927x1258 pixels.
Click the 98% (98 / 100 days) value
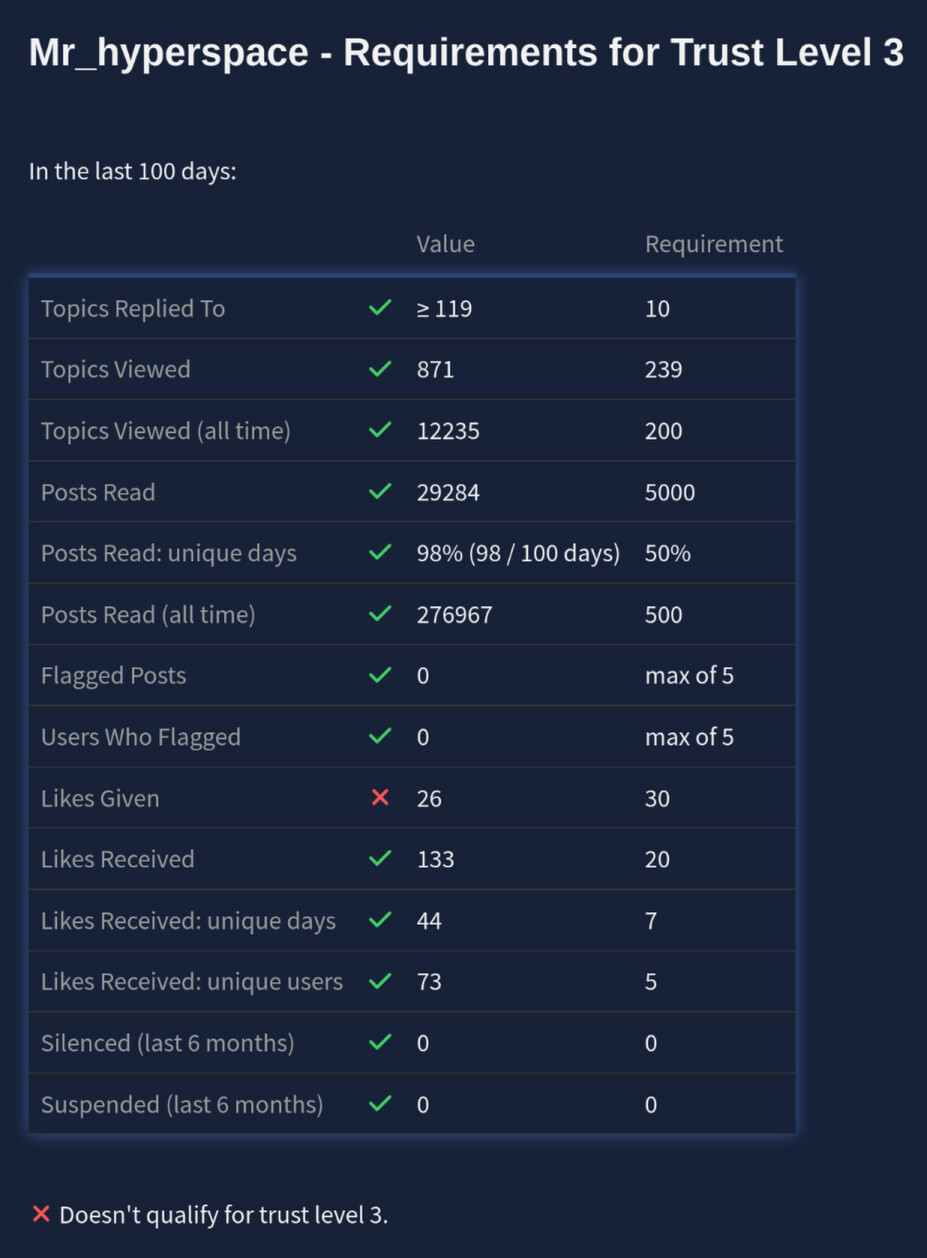pos(518,553)
